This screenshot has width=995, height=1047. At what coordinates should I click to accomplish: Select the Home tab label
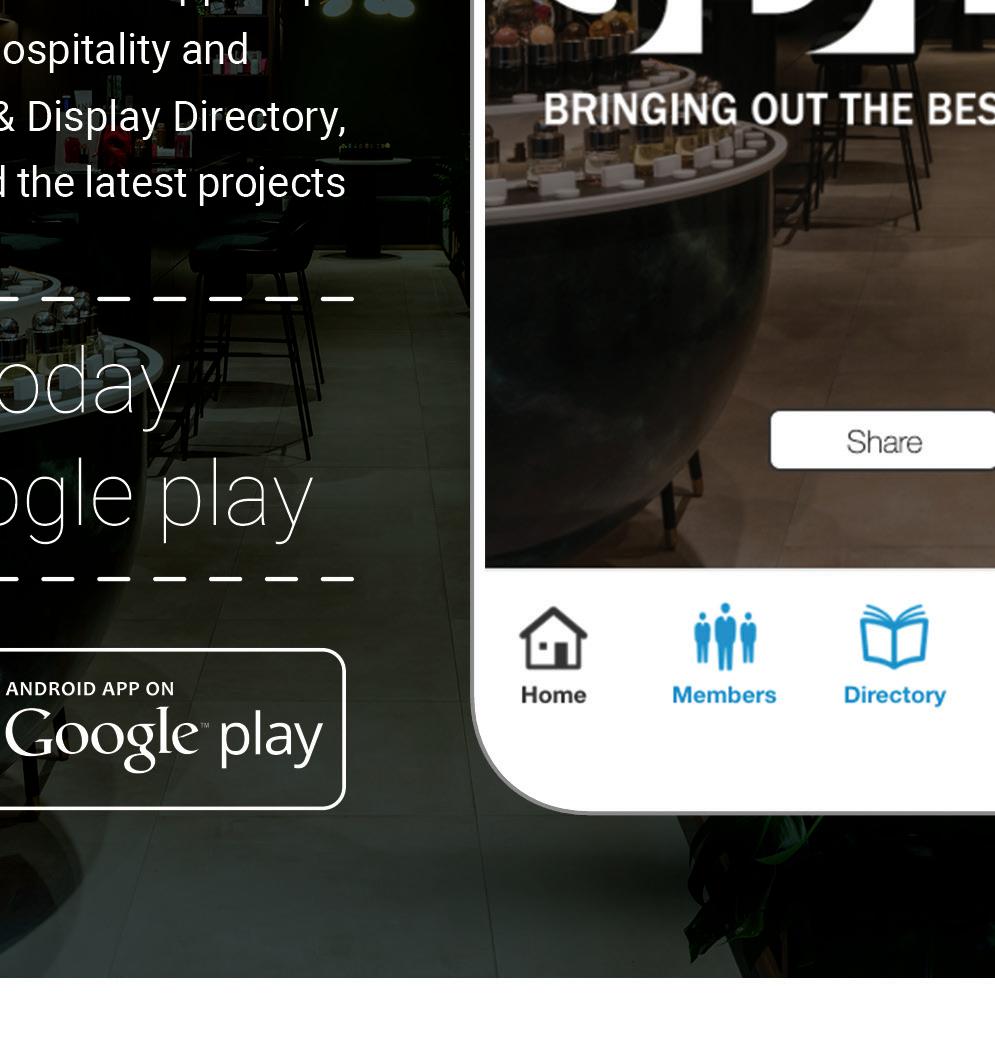(x=554, y=695)
